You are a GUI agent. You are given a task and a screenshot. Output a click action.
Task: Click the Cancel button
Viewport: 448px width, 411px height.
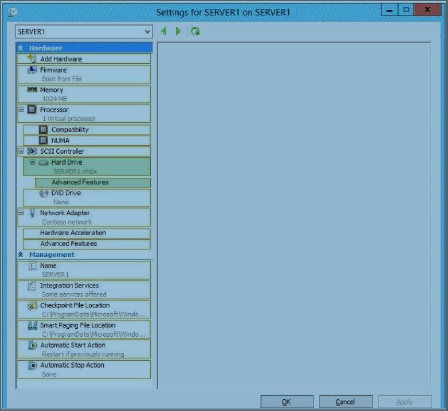click(346, 402)
